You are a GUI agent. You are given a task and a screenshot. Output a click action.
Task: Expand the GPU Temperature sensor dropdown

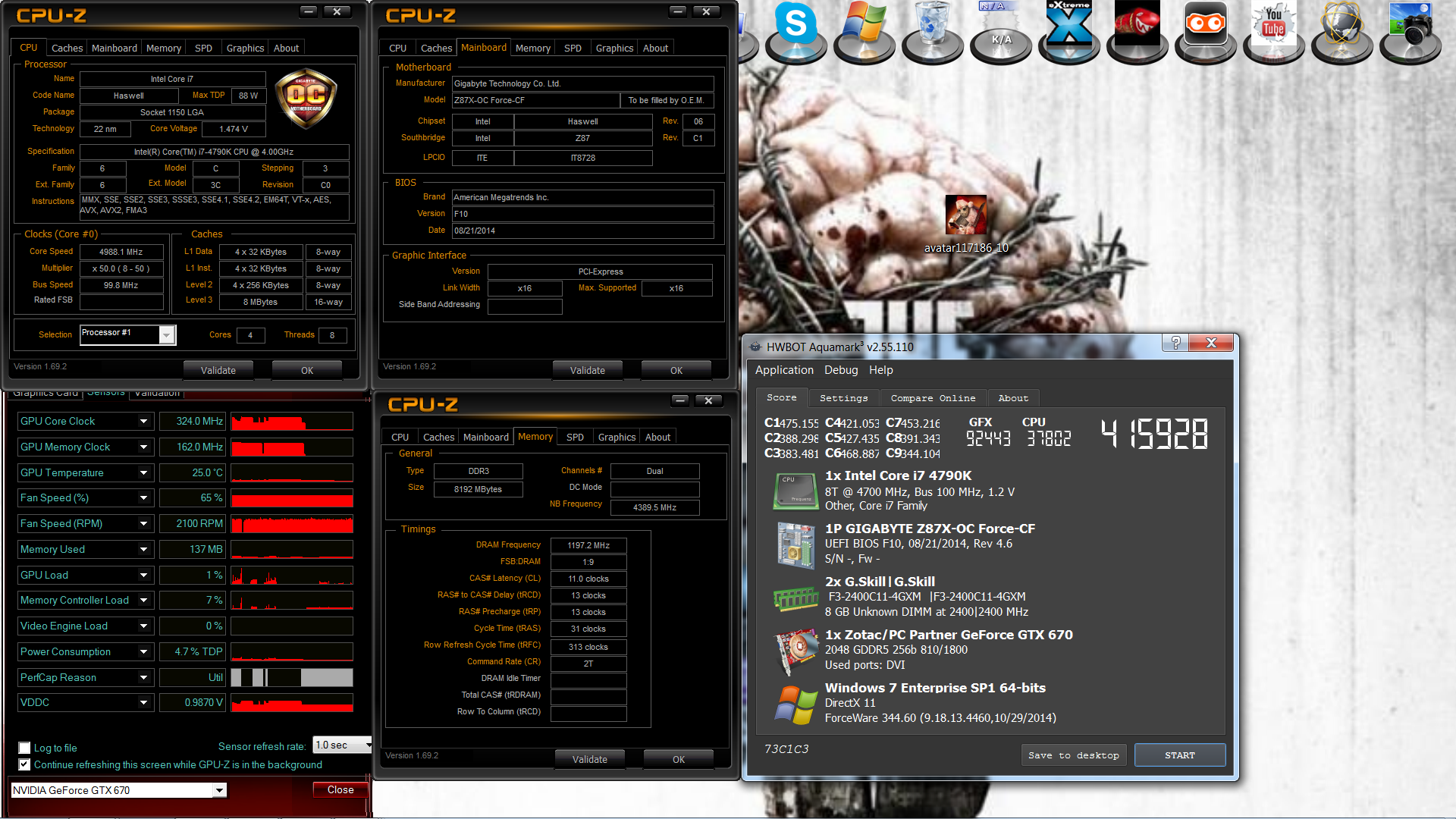(143, 473)
